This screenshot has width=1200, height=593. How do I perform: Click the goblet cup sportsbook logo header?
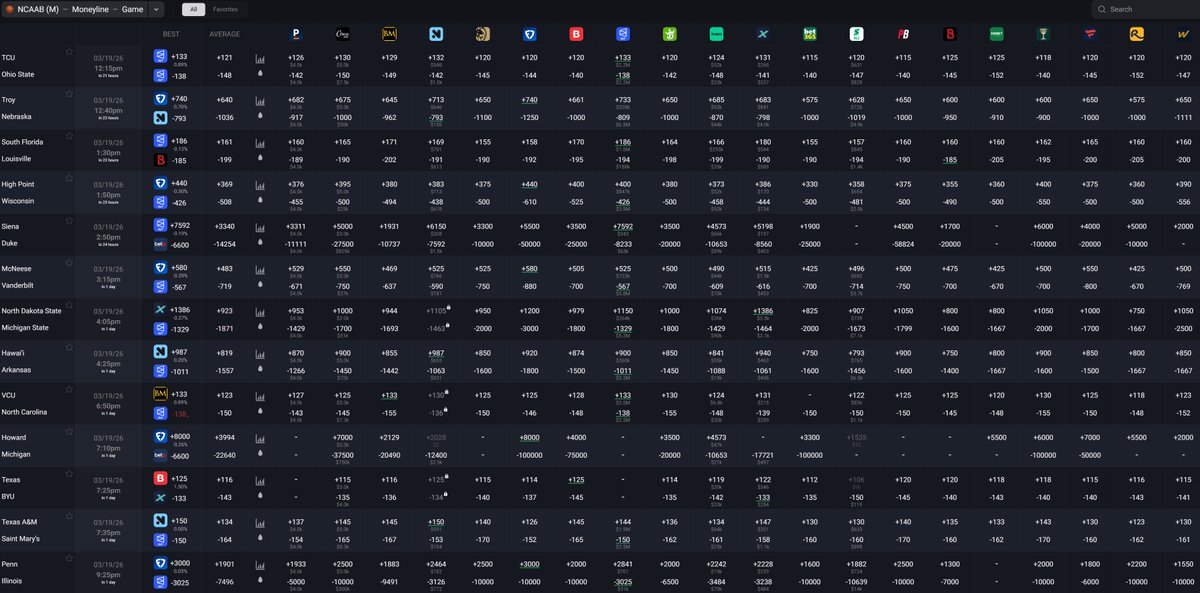coord(1044,34)
